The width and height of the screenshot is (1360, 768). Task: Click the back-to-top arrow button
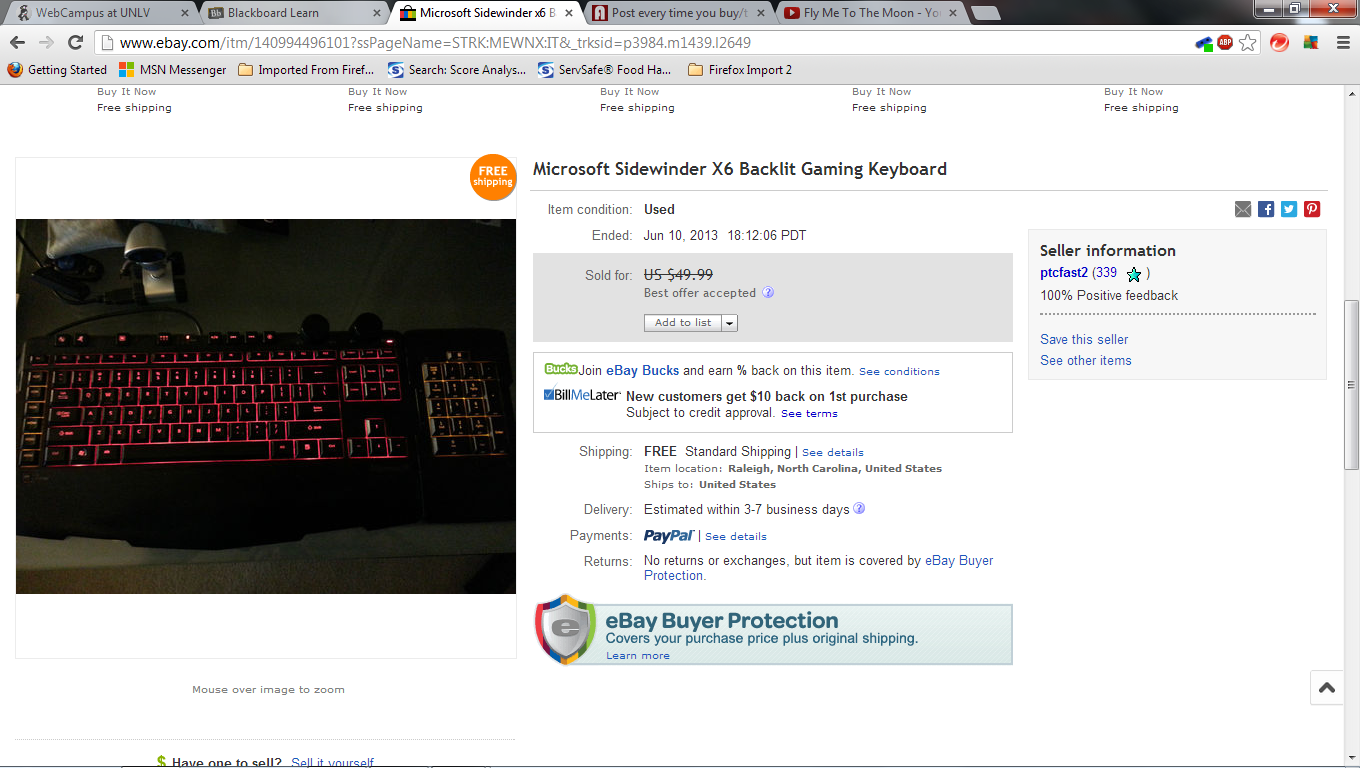pyautogui.click(x=1327, y=688)
